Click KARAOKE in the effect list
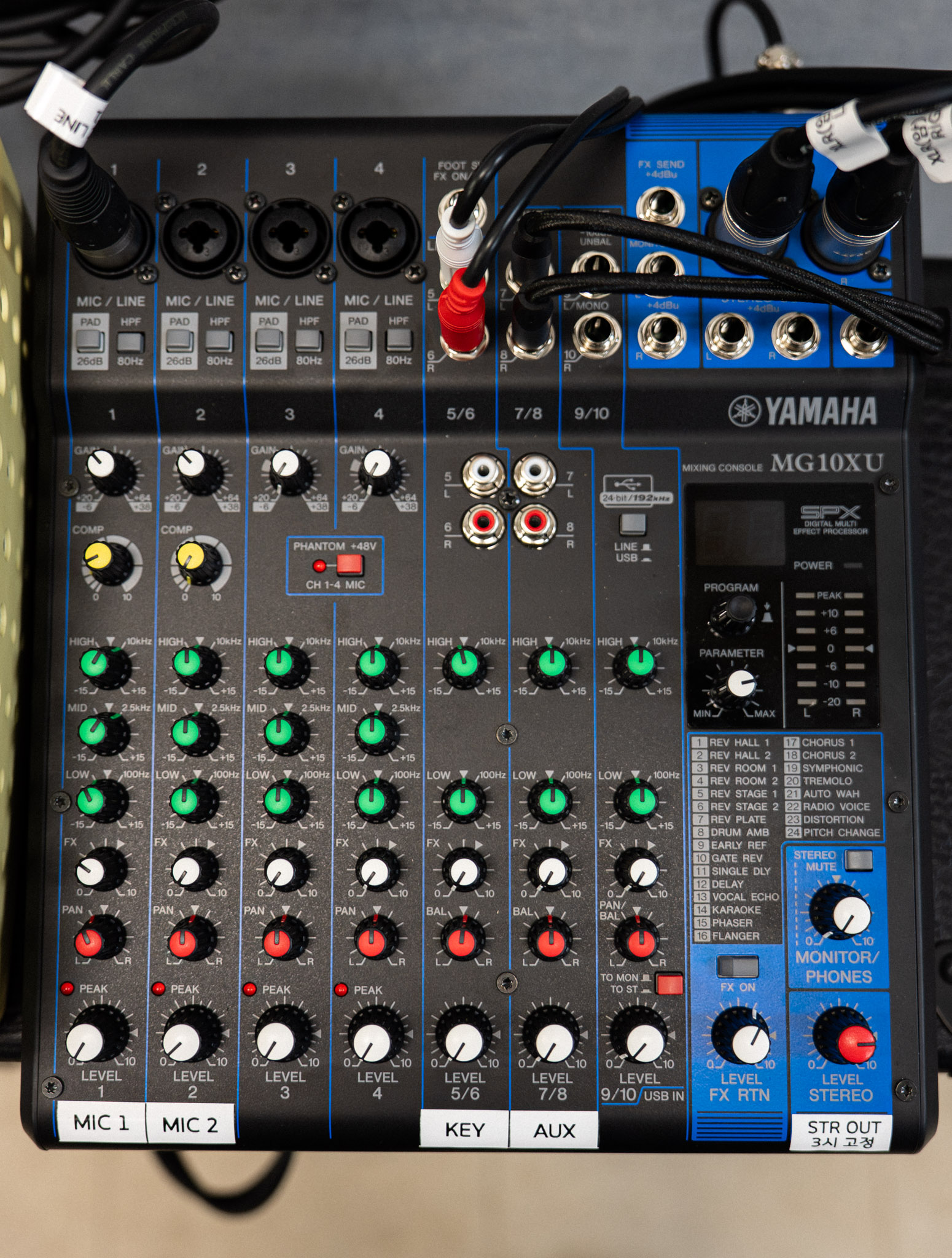The width and height of the screenshot is (952, 1258). tap(736, 910)
